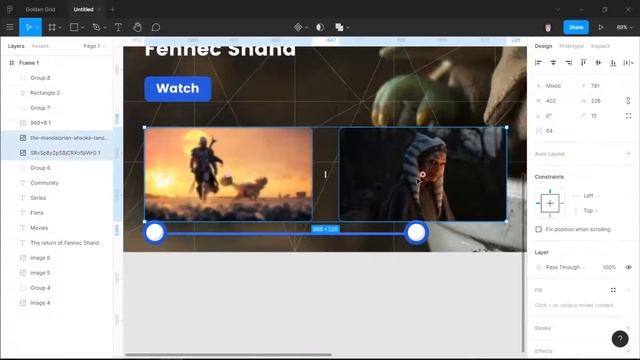Select the Frame tool
Image resolution: width=640 pixels, height=360 pixels.
pyautogui.click(x=52, y=27)
